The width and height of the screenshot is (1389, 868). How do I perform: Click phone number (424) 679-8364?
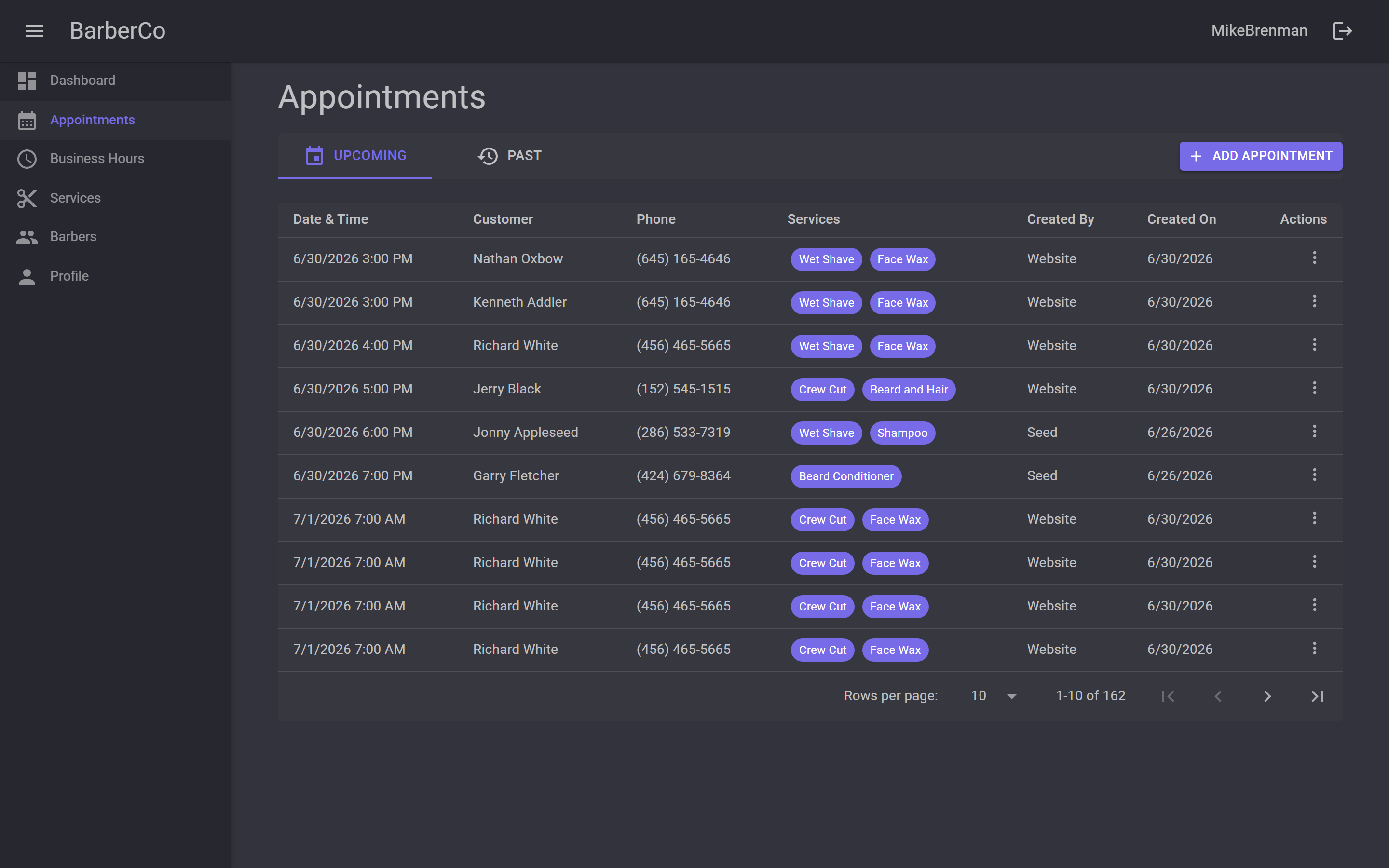pyautogui.click(x=683, y=476)
